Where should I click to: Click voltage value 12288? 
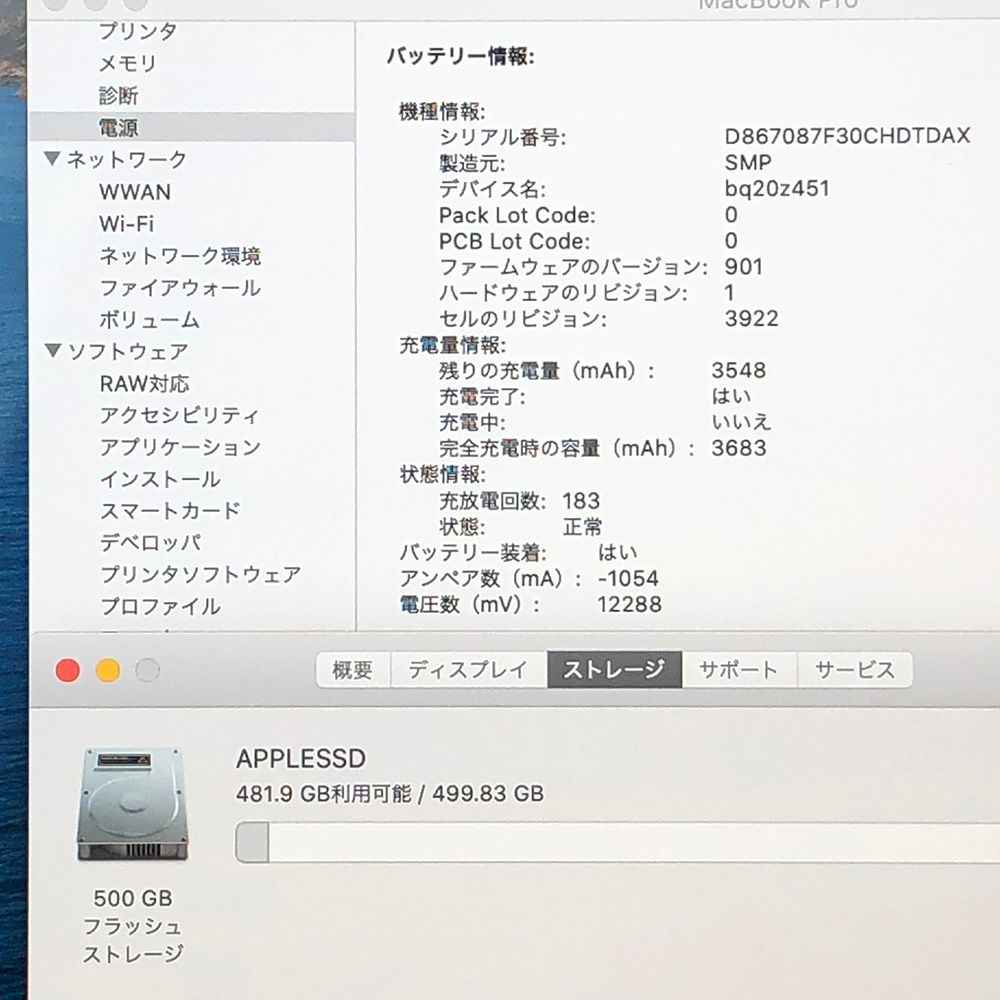[629, 604]
